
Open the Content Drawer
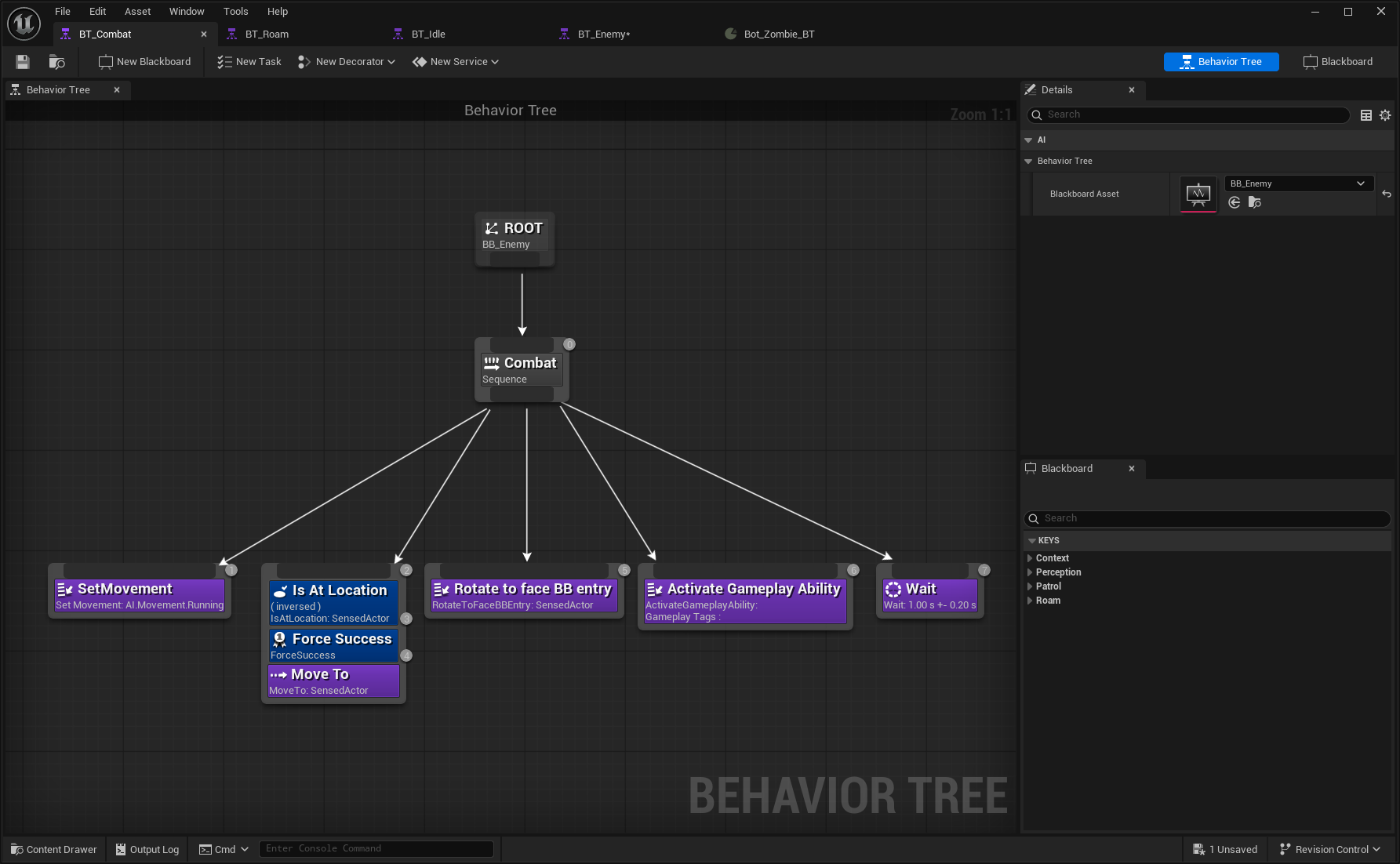(x=53, y=849)
